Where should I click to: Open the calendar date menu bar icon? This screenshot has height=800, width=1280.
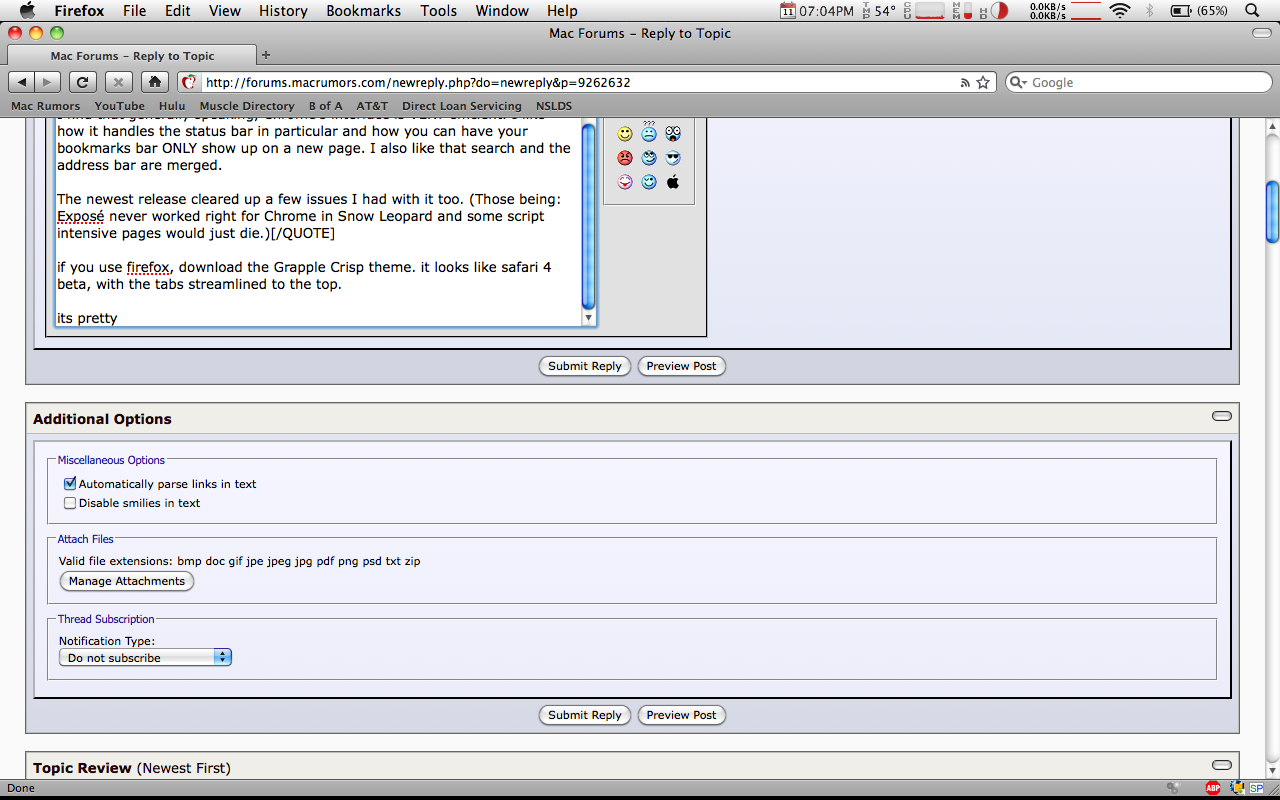788,11
